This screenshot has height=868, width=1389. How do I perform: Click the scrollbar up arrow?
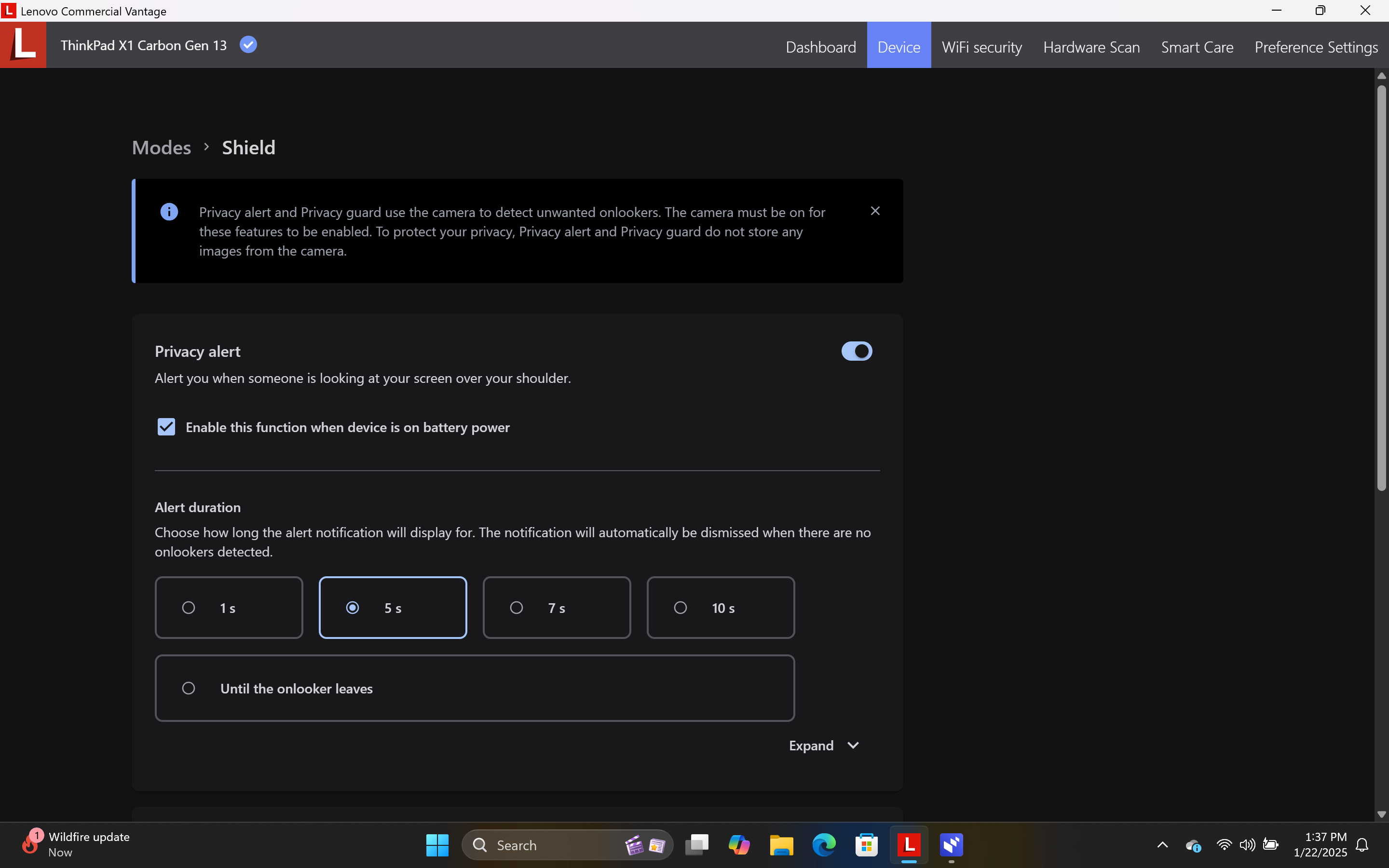pyautogui.click(x=1382, y=76)
